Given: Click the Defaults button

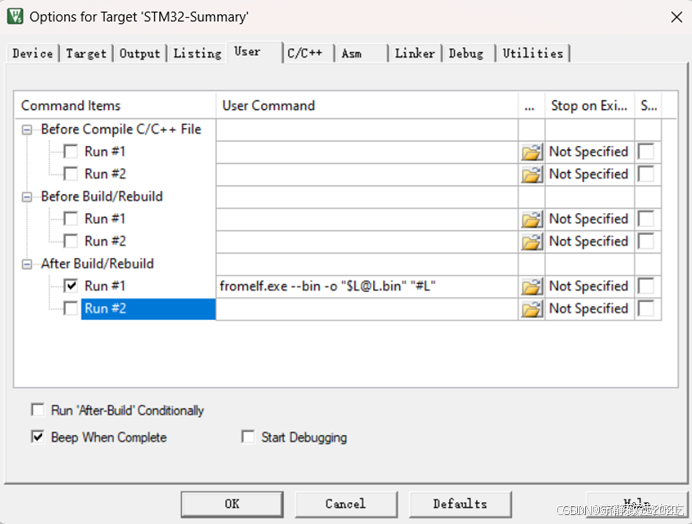Looking at the screenshot, I should click(460, 504).
